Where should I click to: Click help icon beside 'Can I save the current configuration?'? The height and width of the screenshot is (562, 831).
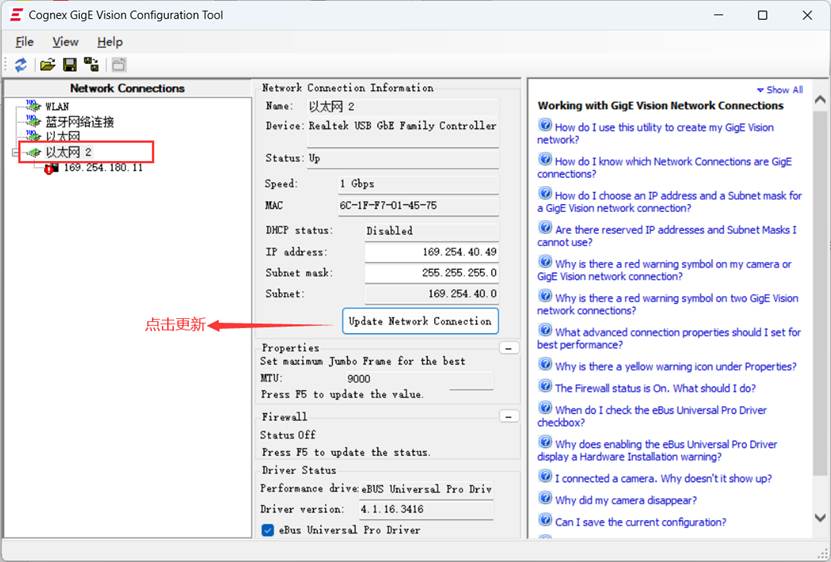point(545,520)
